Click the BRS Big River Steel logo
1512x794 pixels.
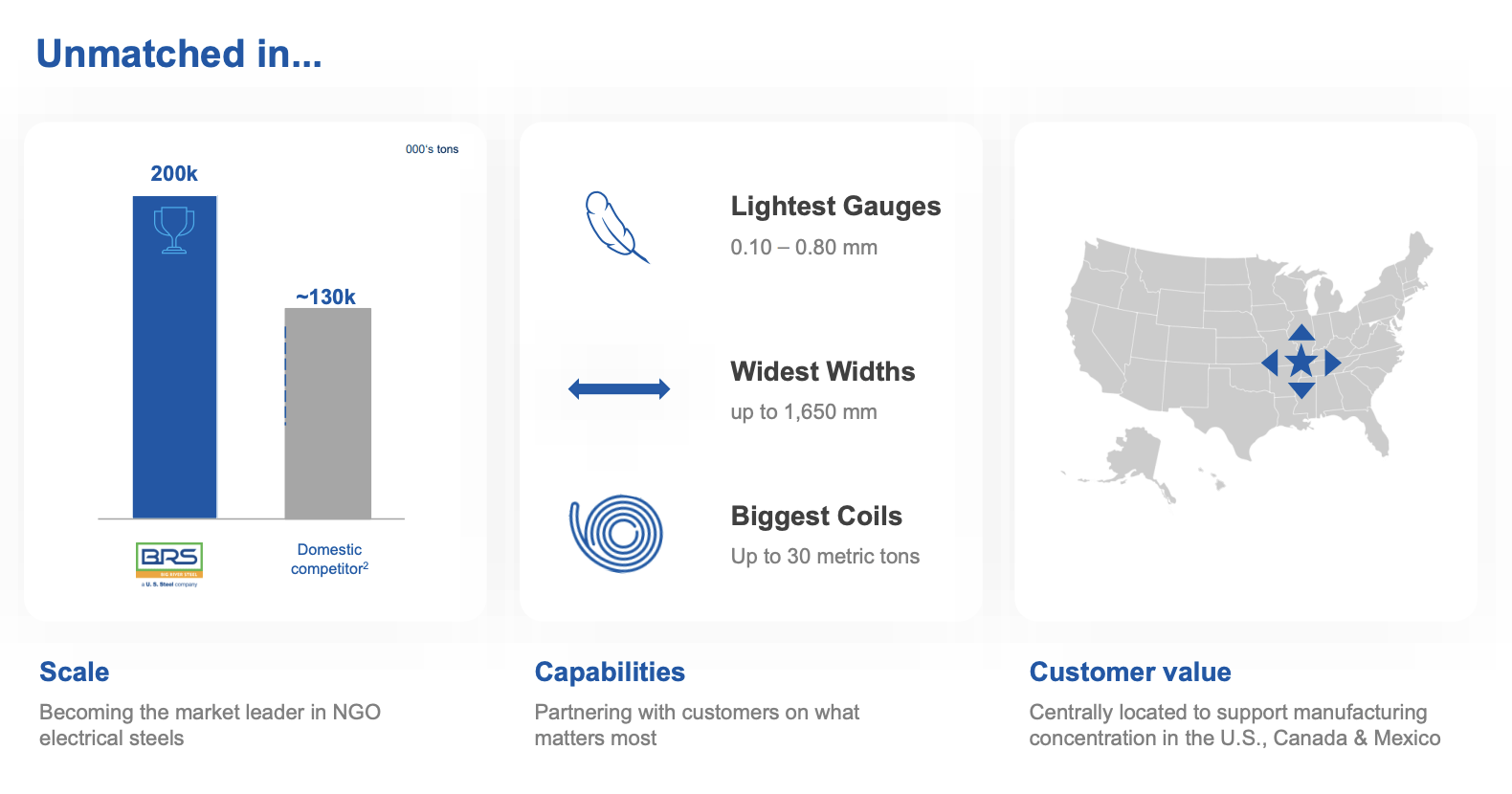pos(169,563)
